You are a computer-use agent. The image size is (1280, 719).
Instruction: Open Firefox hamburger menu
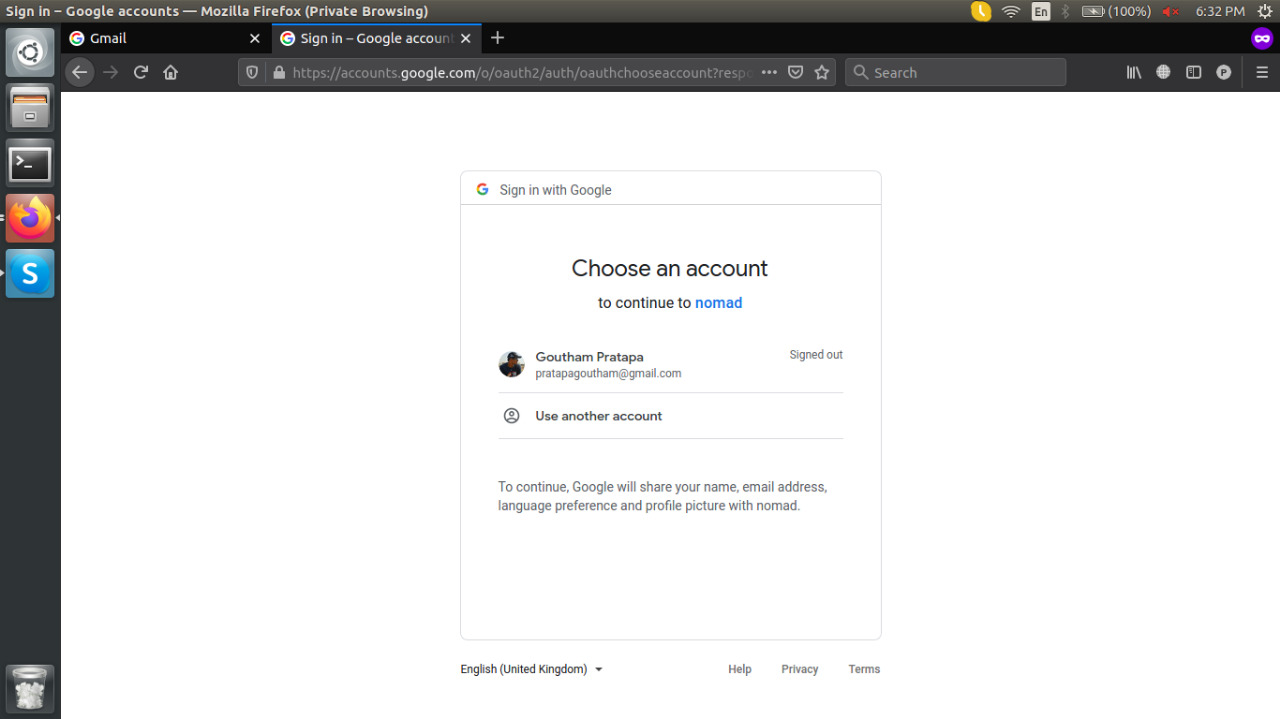tap(1262, 72)
